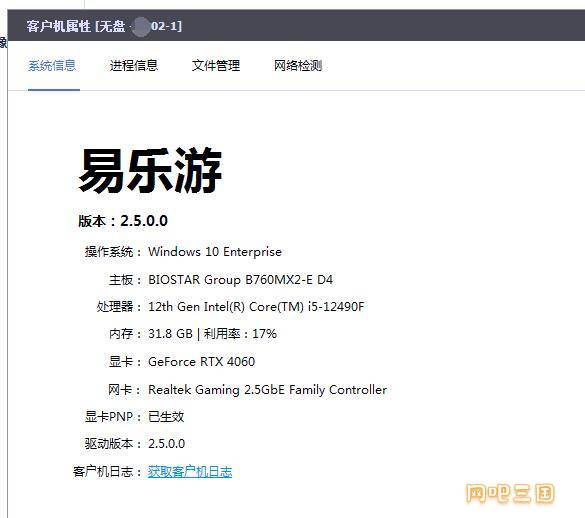Open the 文件管理 tab
585x518 pixels.
[216, 66]
